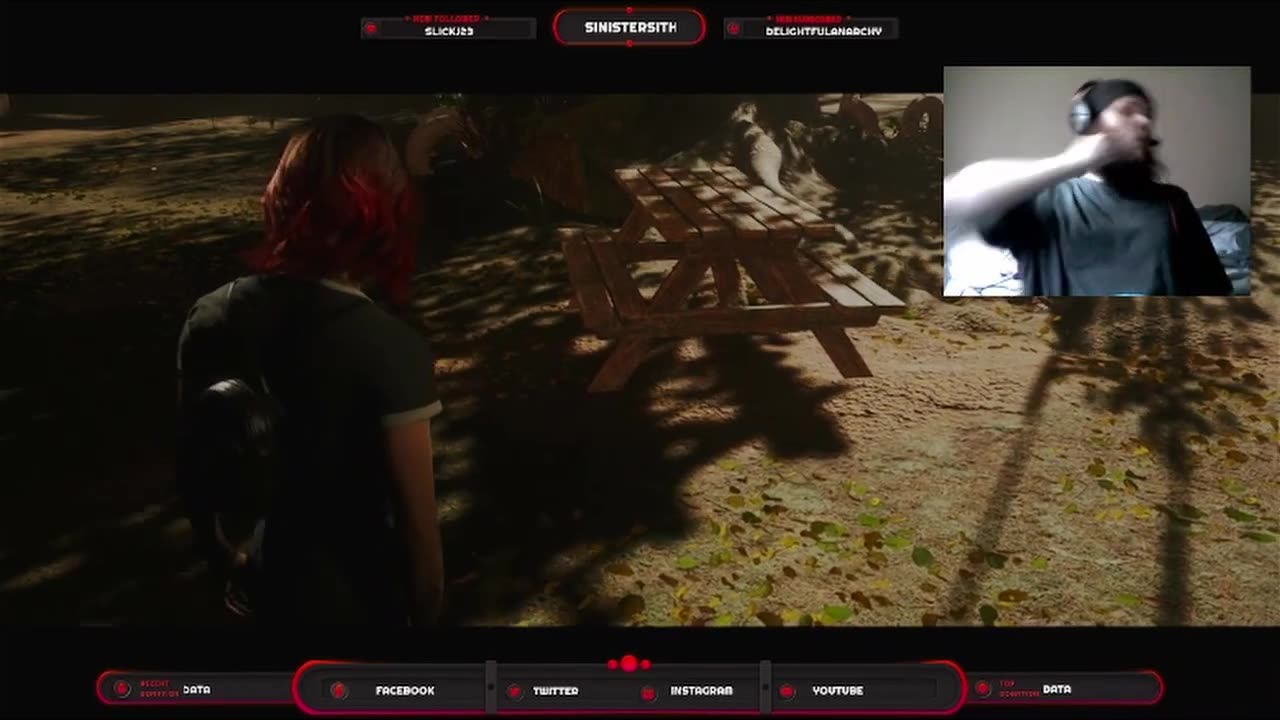Open the TWITTER label
Screen dimensions: 1280x720
[x=555, y=691]
